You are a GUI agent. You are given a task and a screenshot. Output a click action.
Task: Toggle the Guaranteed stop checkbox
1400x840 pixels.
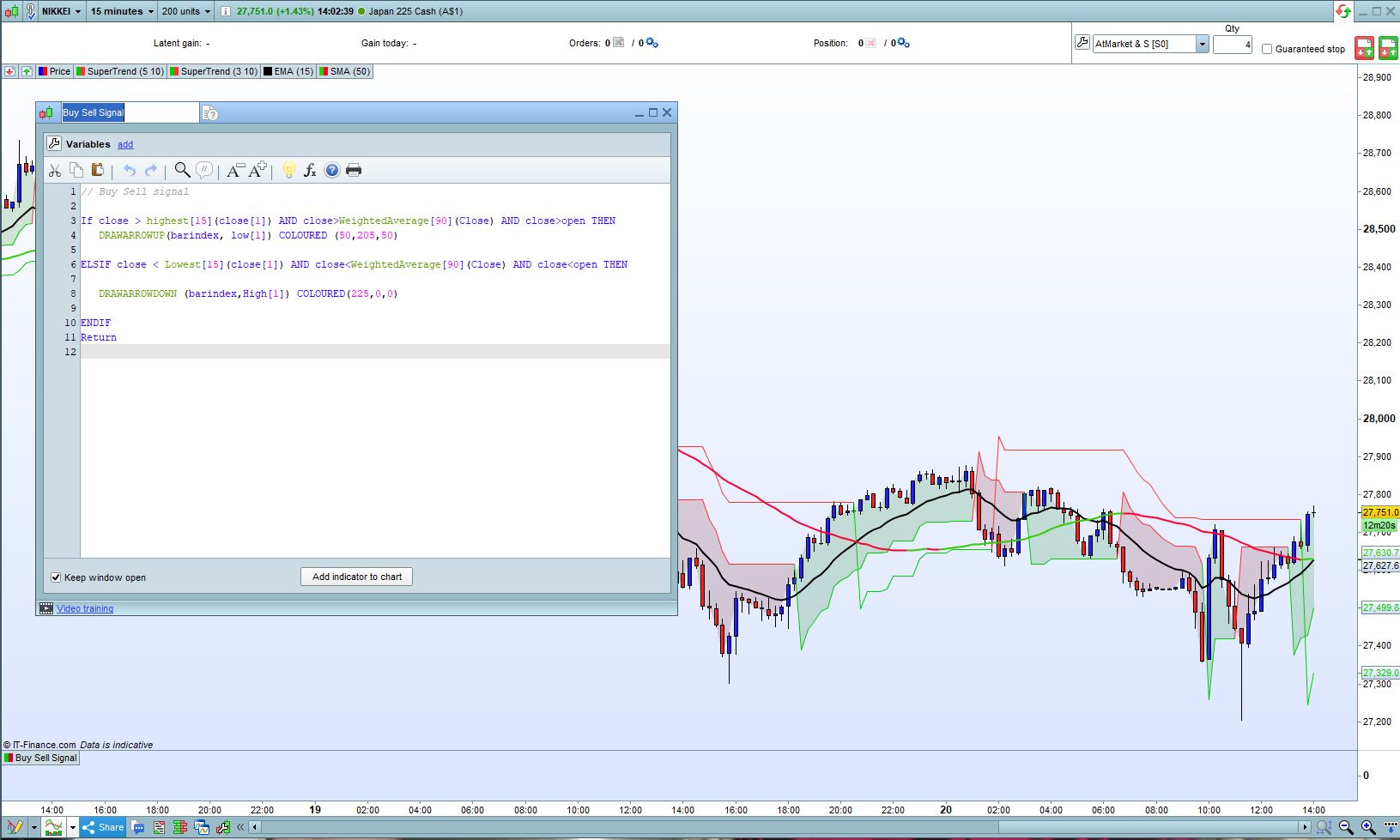coord(1266,49)
